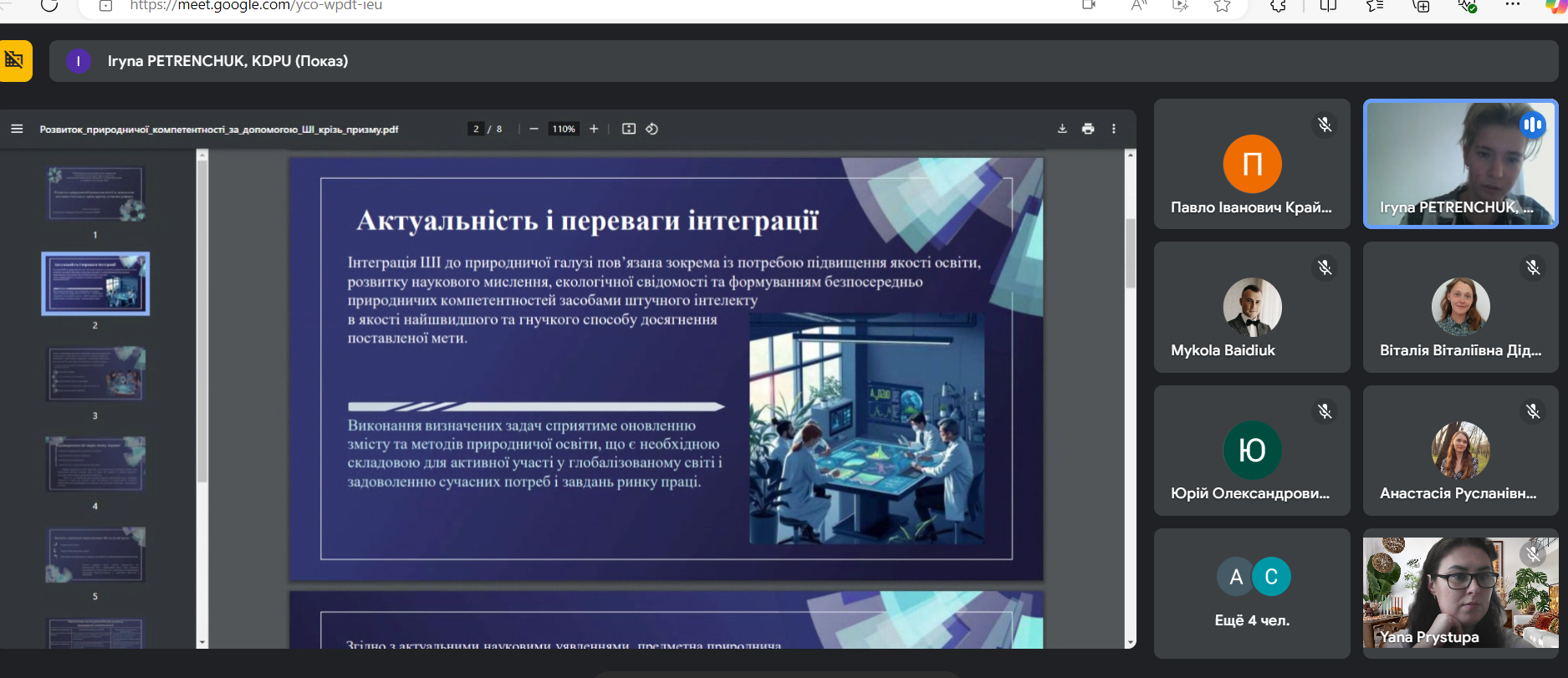Screen dimensions: 1568x678
Task: Select Анастасія Русланівна's participant tile
Action: (x=1460, y=450)
